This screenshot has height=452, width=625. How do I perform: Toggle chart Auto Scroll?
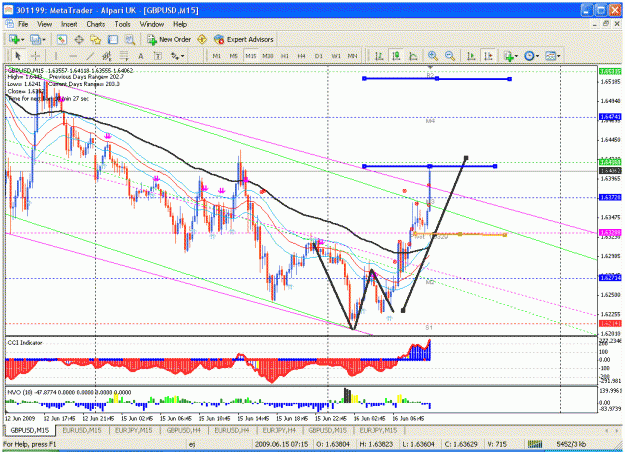tap(471, 56)
